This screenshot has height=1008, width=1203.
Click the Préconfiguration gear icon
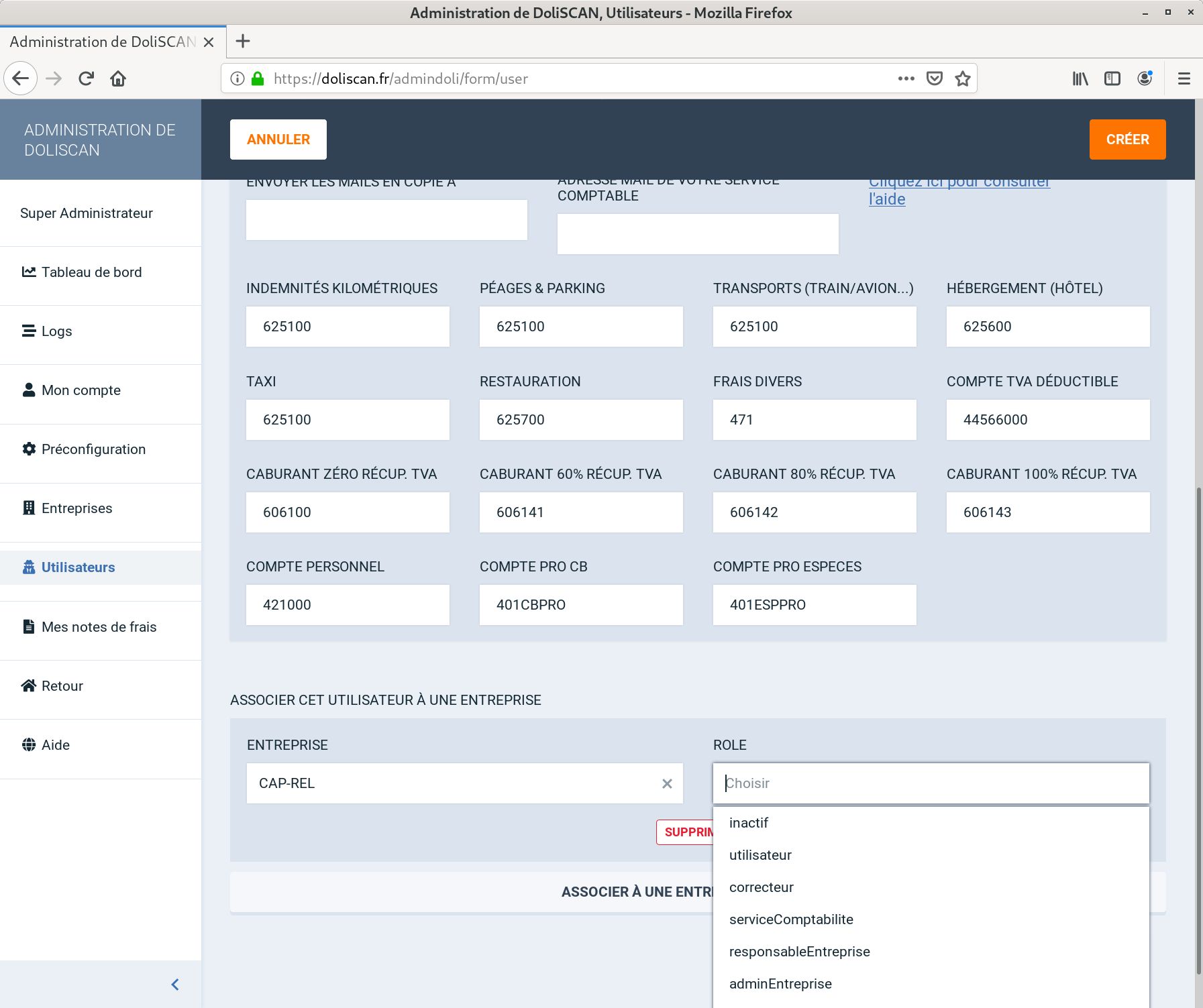pos(29,449)
